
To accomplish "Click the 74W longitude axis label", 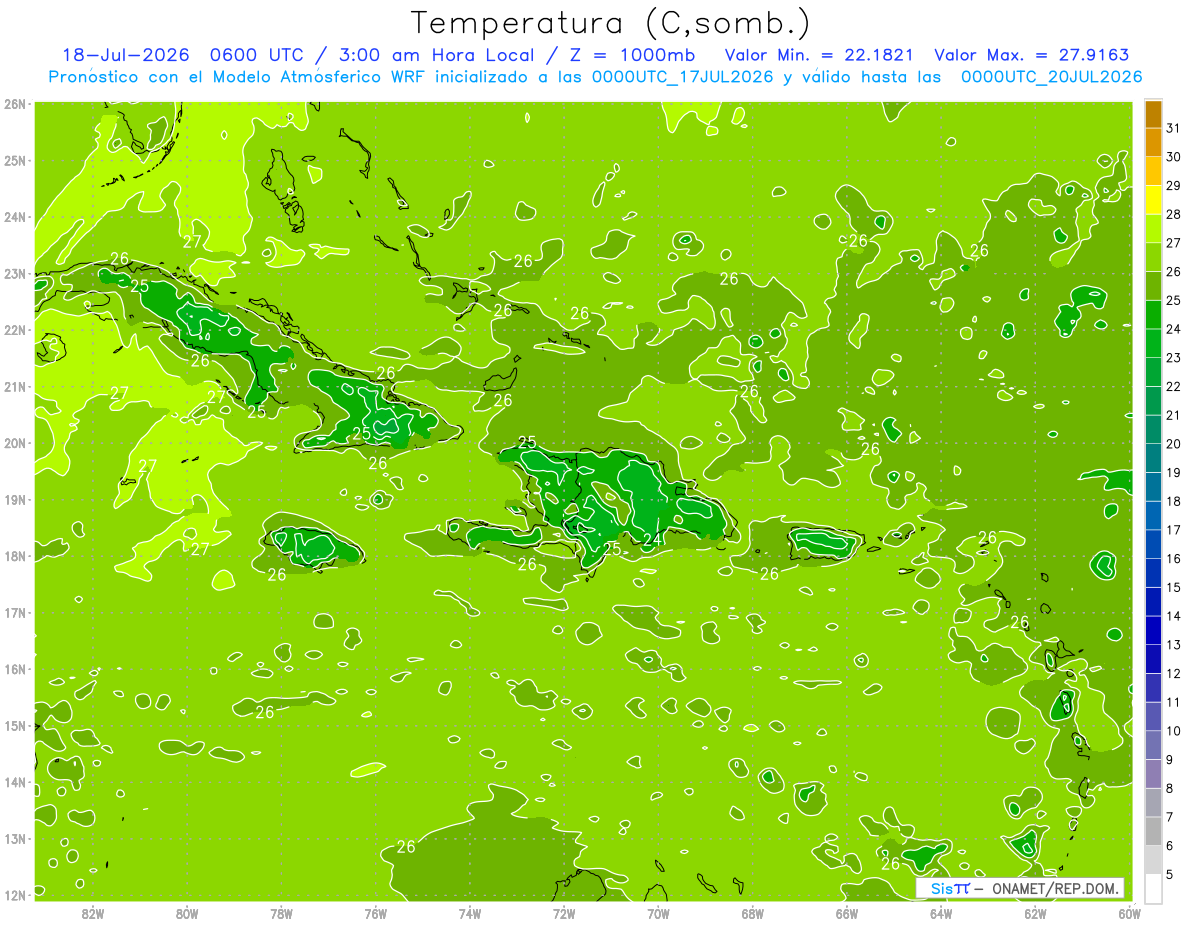I will coord(469,913).
